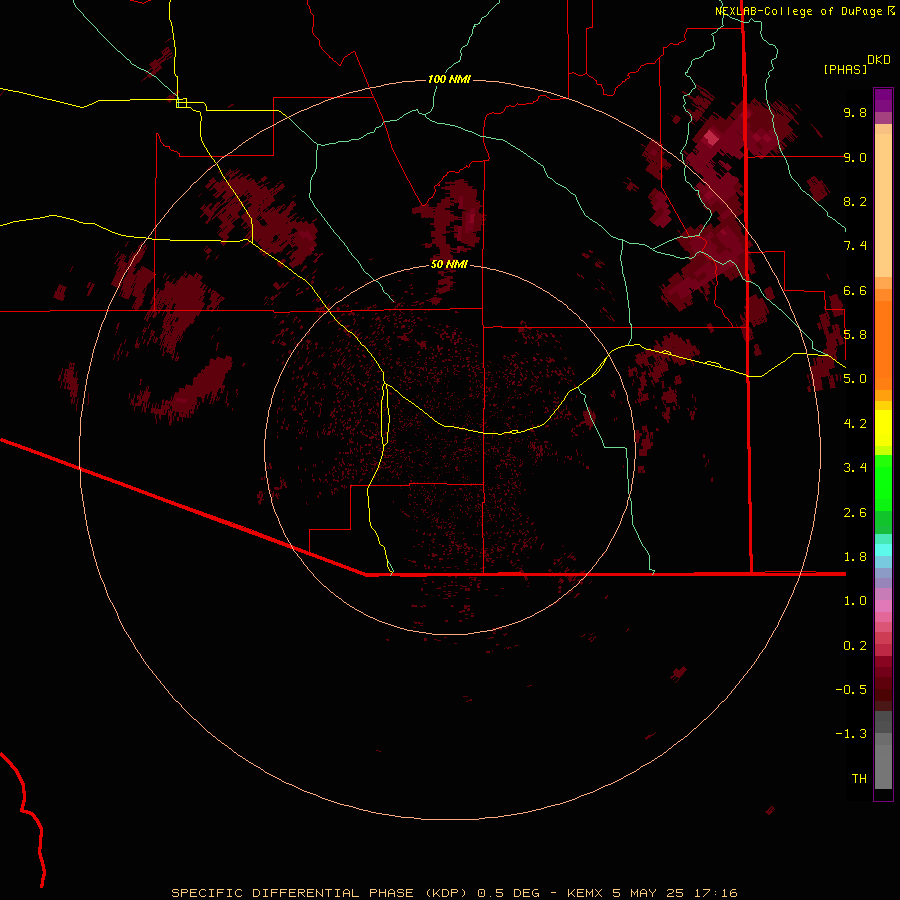Screen dimensions: 900x900
Task: Click the TH threshold label on scale
Action: [859, 779]
